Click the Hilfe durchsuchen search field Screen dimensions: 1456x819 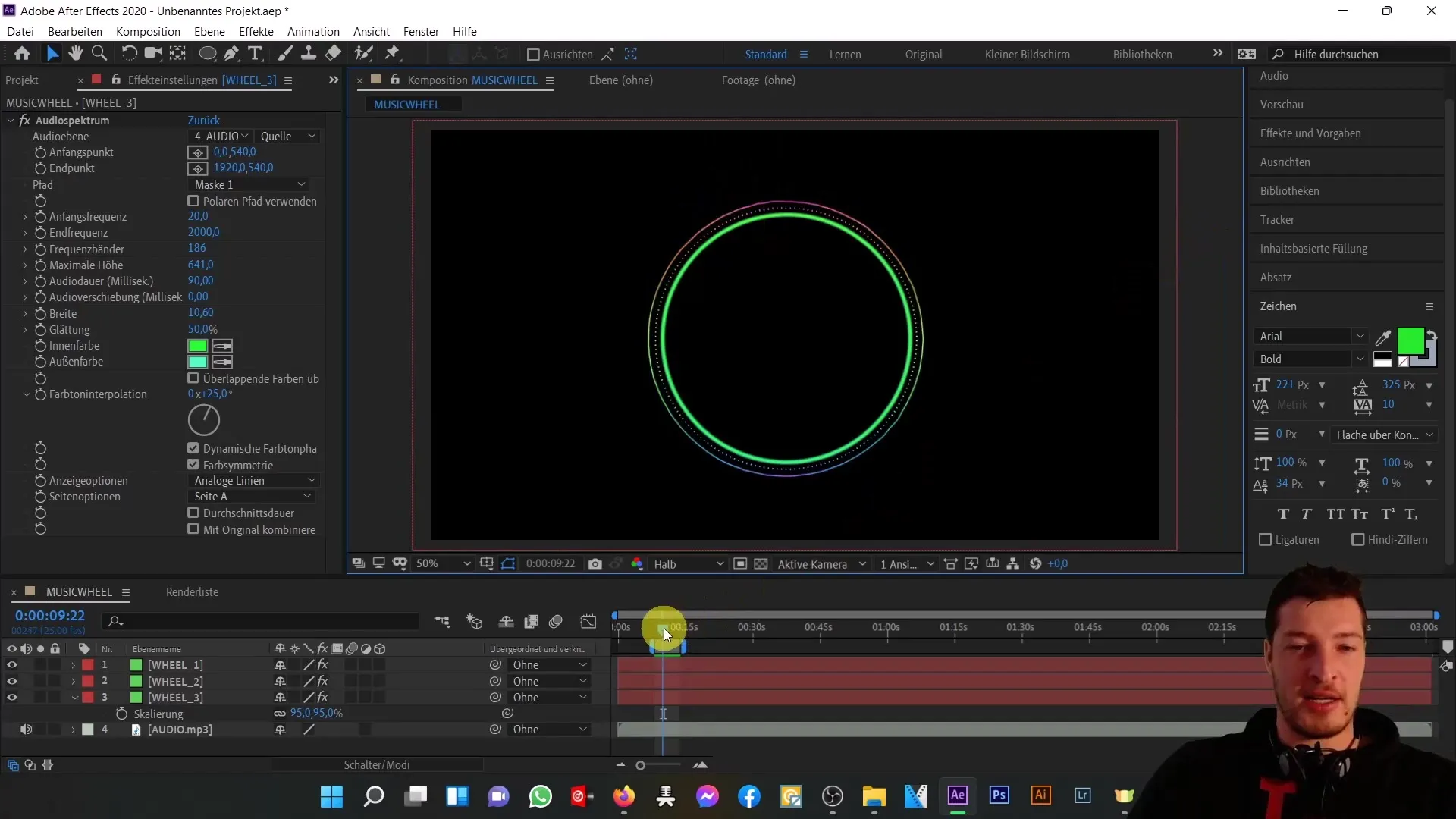point(1357,54)
